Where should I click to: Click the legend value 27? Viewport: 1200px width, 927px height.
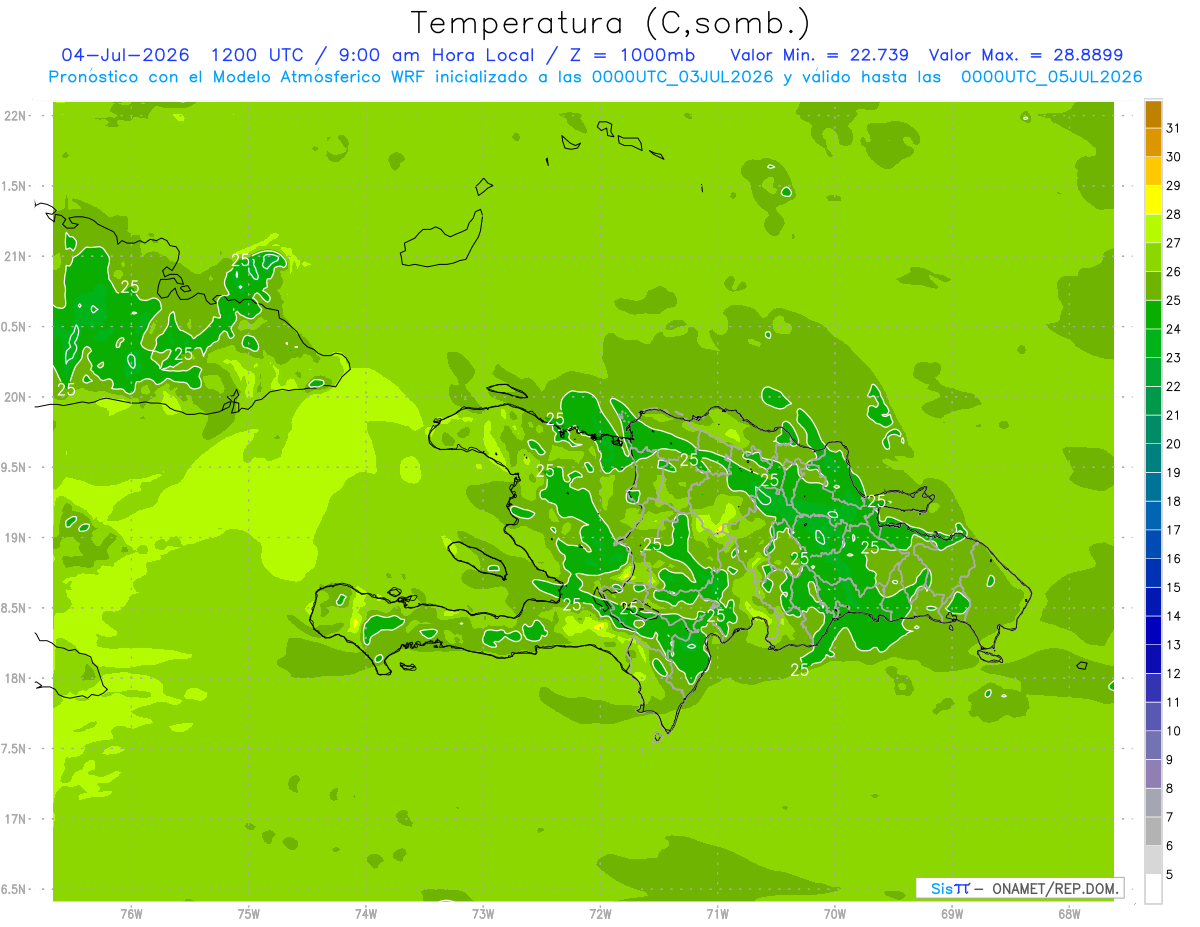point(1174,243)
